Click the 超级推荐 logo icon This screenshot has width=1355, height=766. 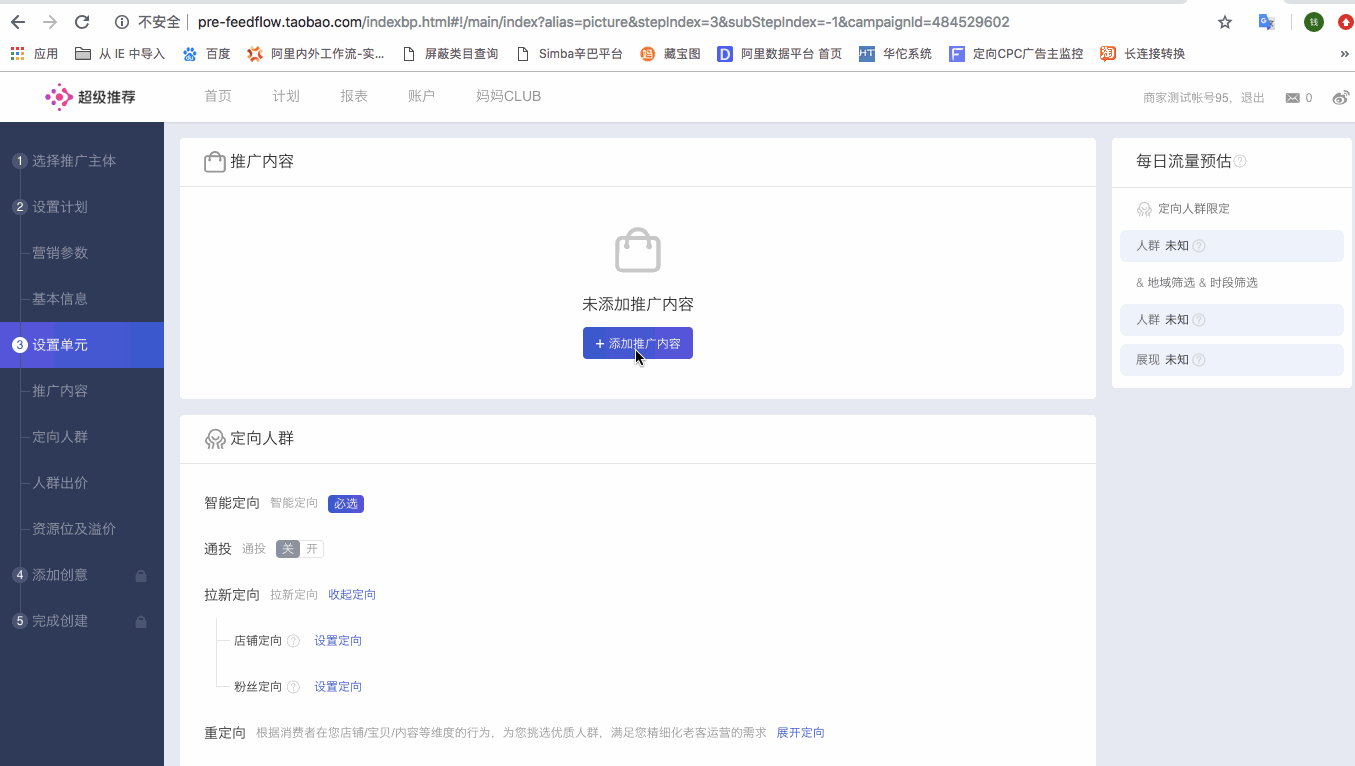tap(59, 97)
